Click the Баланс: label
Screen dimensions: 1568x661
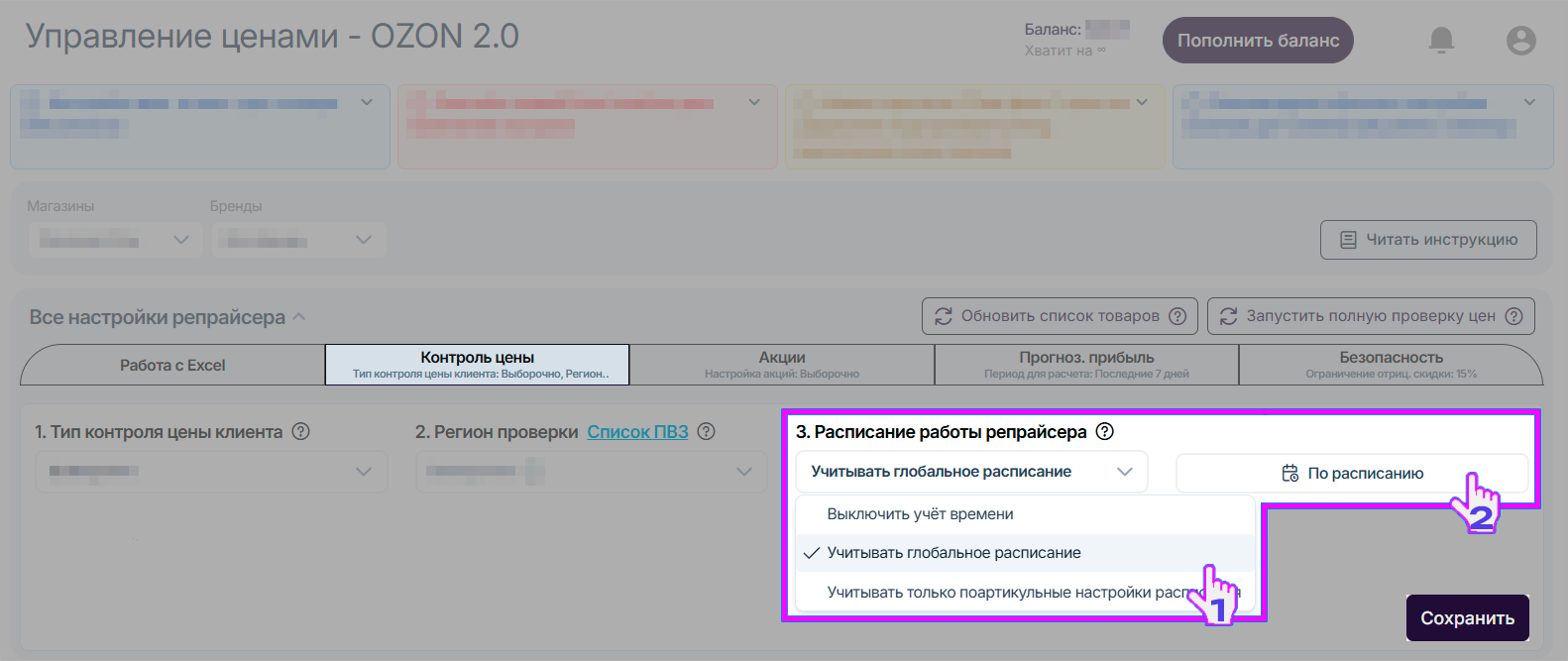click(x=1053, y=30)
